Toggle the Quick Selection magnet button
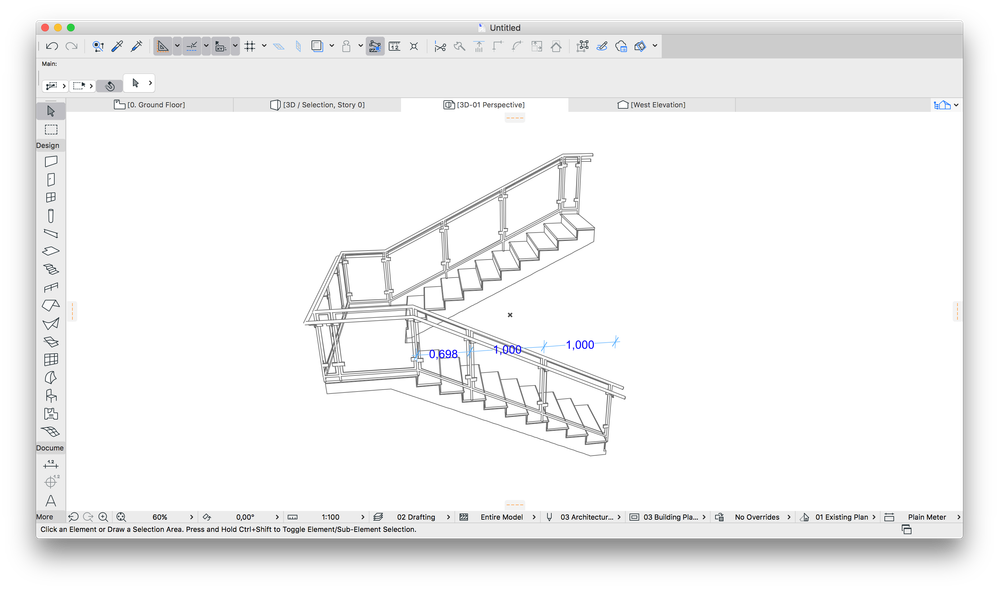Screen dimensions: 999x590 [110, 85]
